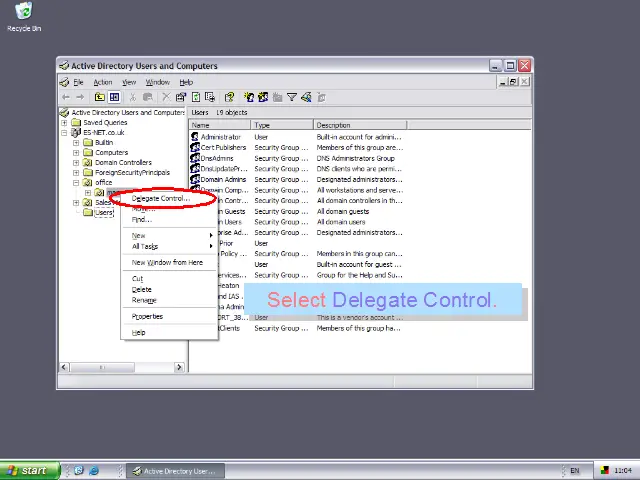Sort the list by the Description column
The width and height of the screenshot is (640, 480).
360,125
